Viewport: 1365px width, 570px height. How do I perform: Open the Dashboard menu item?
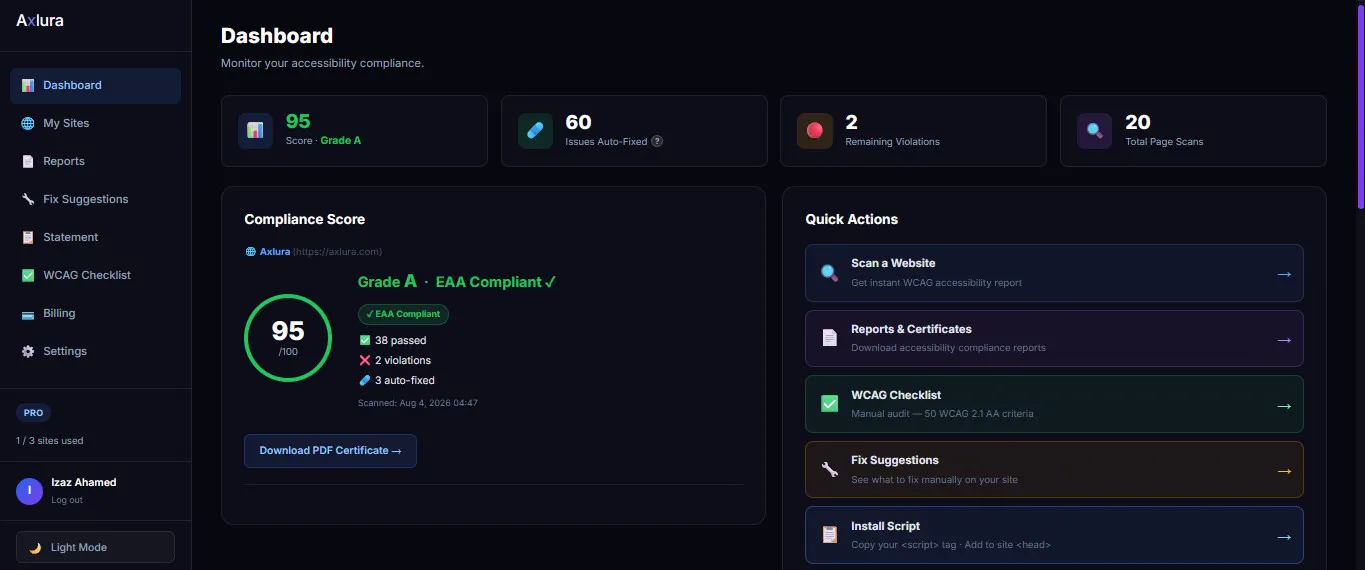pos(95,86)
